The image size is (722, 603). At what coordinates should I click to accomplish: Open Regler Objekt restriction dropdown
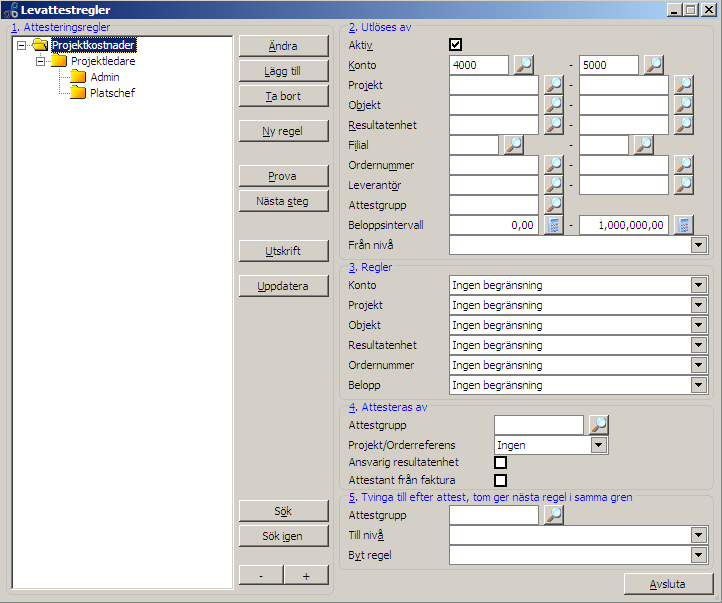699,325
